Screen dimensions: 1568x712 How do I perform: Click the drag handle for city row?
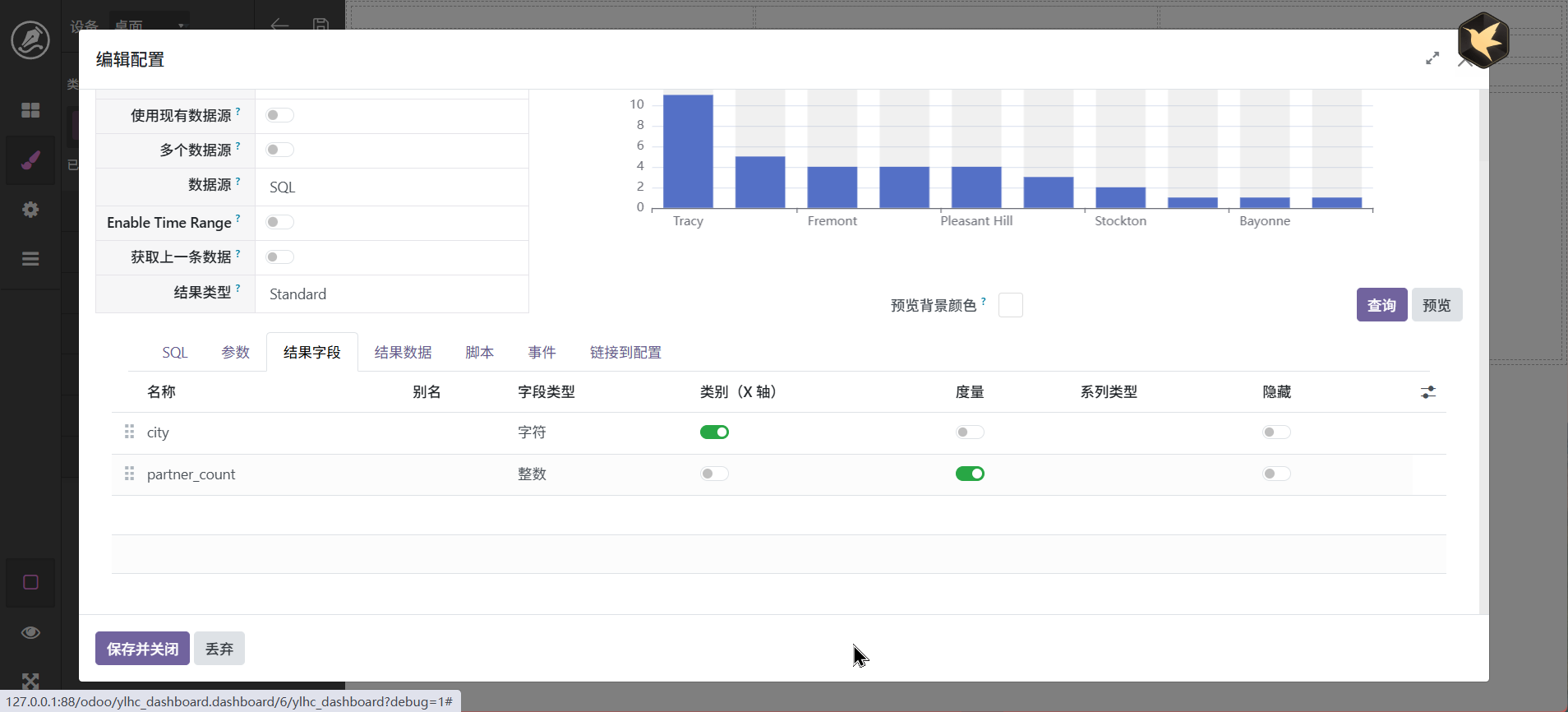point(129,432)
